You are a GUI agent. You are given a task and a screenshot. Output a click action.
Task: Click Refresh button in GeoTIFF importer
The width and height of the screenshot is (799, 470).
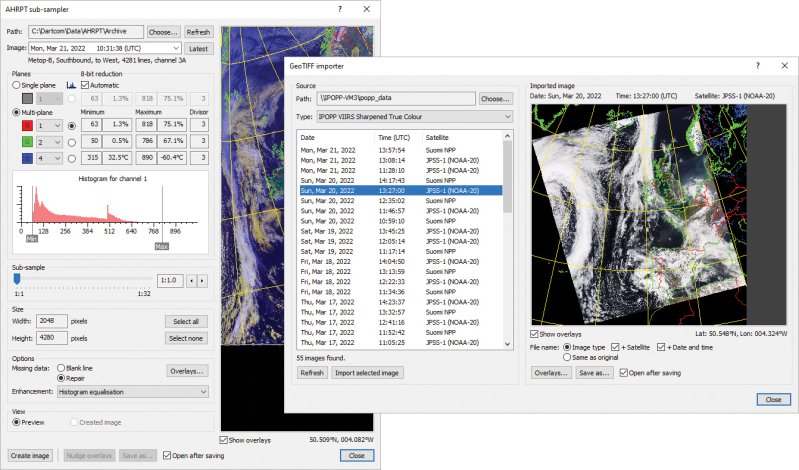tap(312, 373)
